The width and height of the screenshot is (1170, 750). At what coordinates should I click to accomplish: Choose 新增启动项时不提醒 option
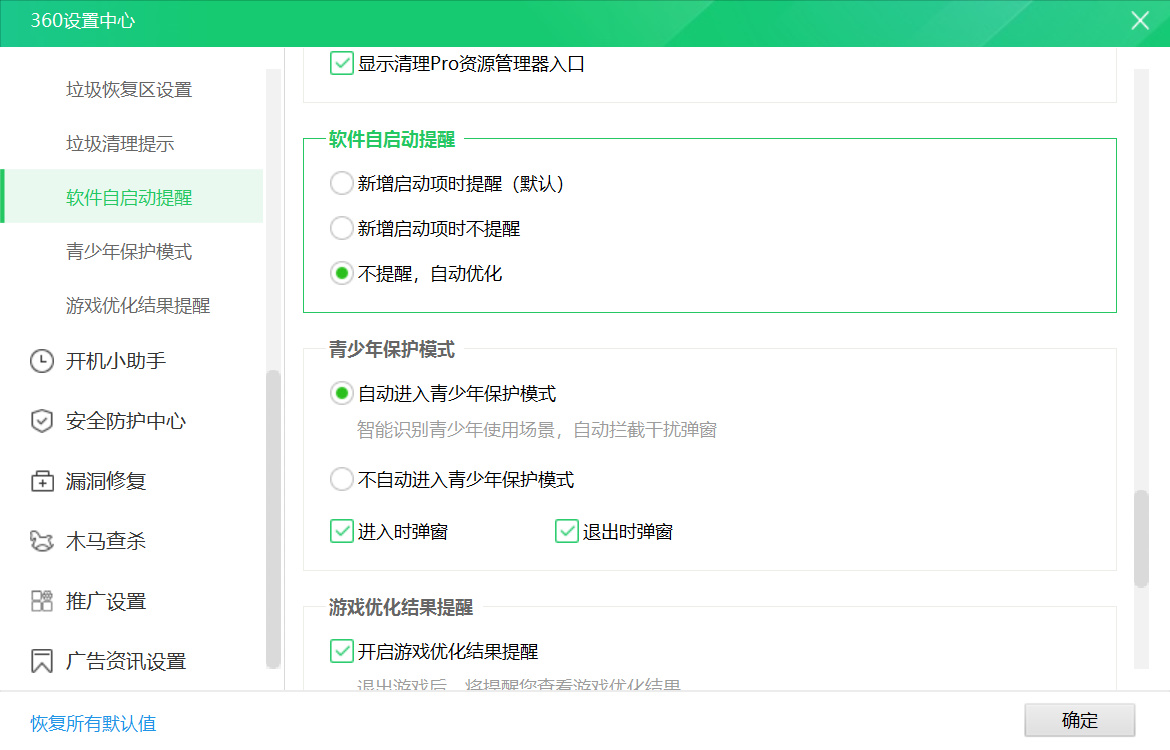point(340,228)
